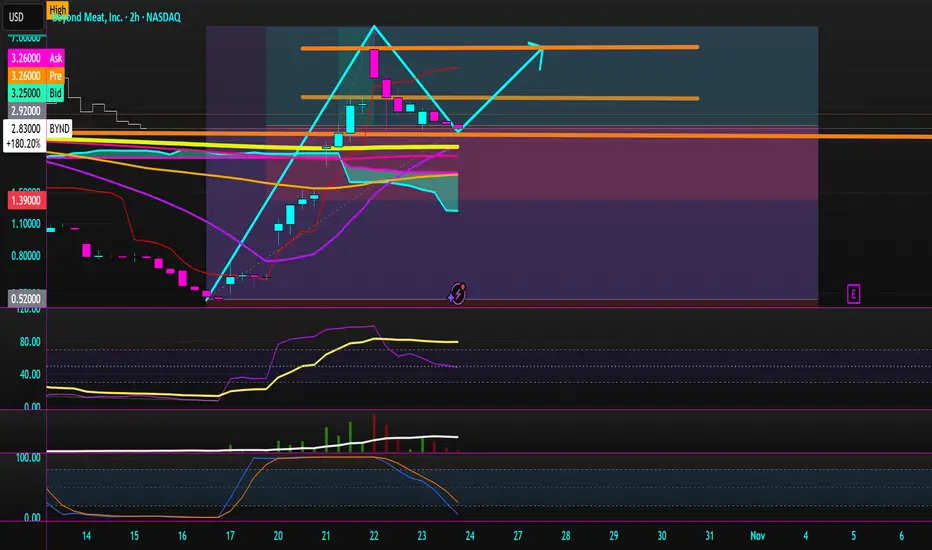Click date 30 on time axis
Screen dimensions: 932x550
[x=662, y=536]
